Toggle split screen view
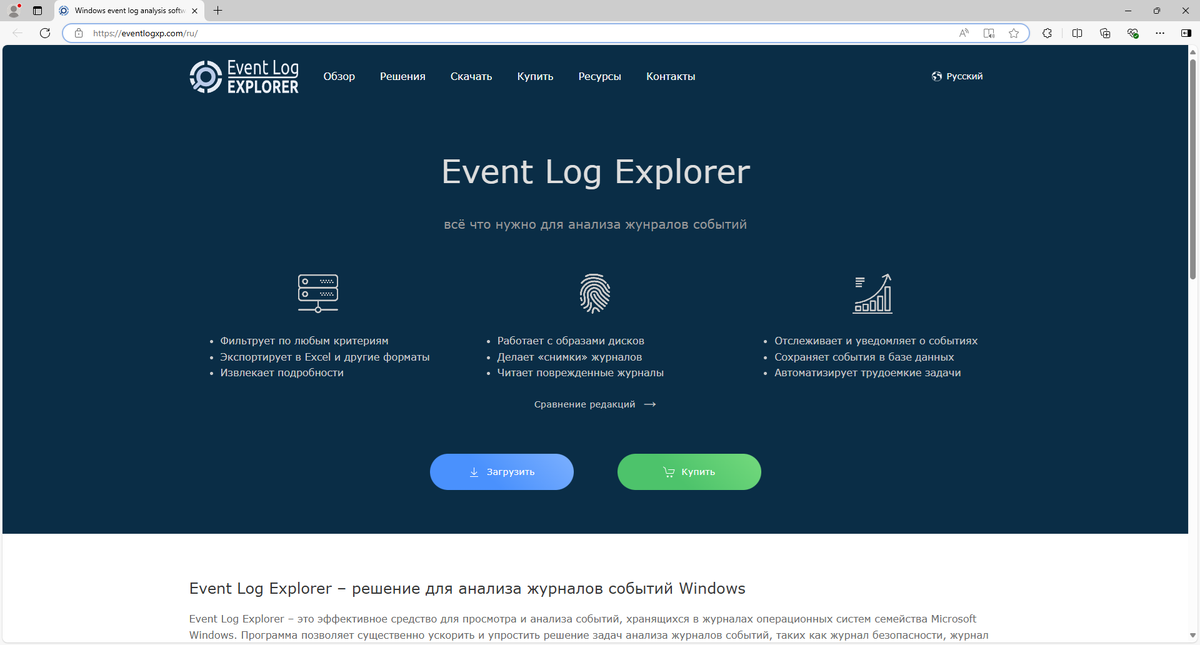Viewport: 1200px width, 645px height. 1077,33
